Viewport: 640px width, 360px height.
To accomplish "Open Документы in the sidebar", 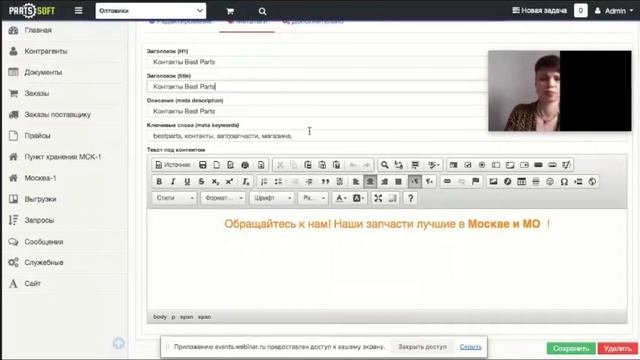I will pos(43,72).
